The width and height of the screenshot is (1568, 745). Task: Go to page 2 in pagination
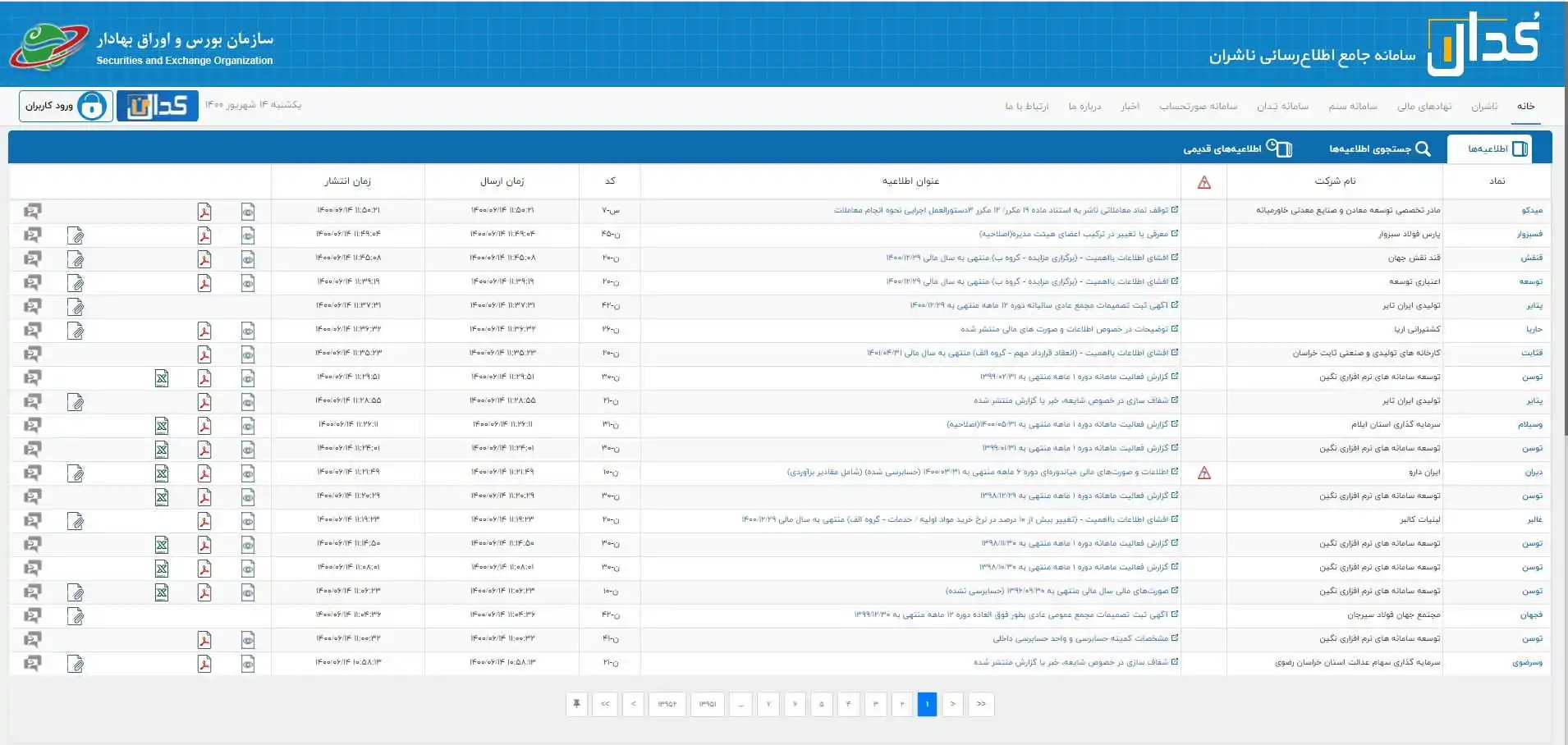click(x=901, y=704)
